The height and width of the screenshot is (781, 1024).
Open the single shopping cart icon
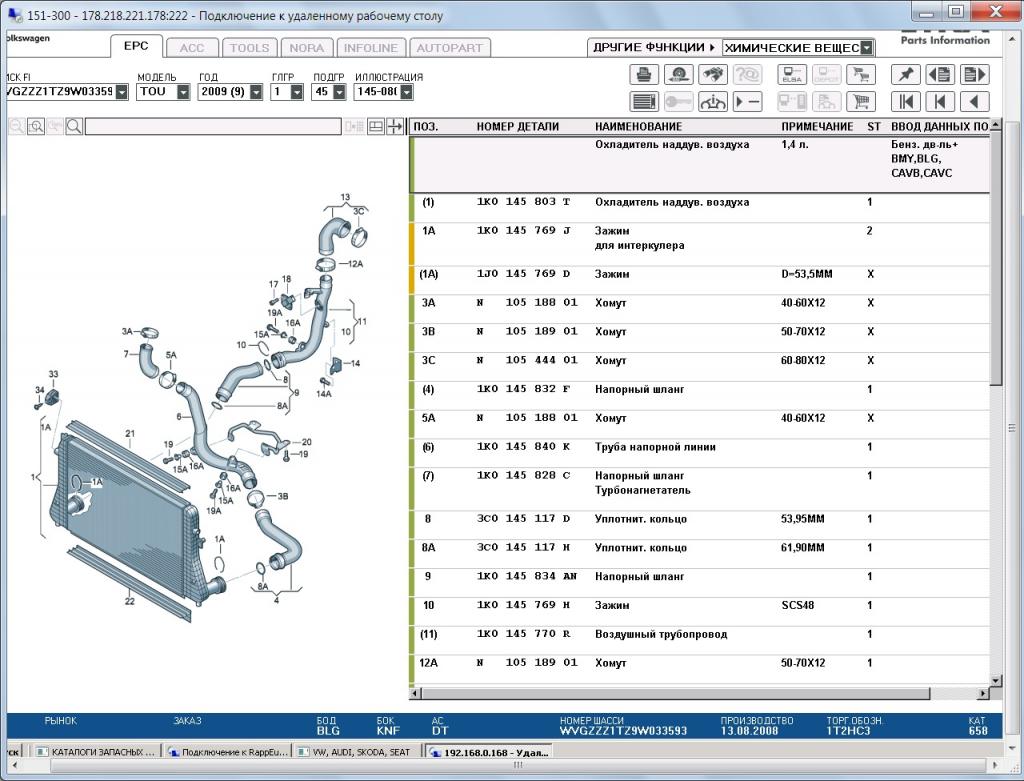pos(861,102)
